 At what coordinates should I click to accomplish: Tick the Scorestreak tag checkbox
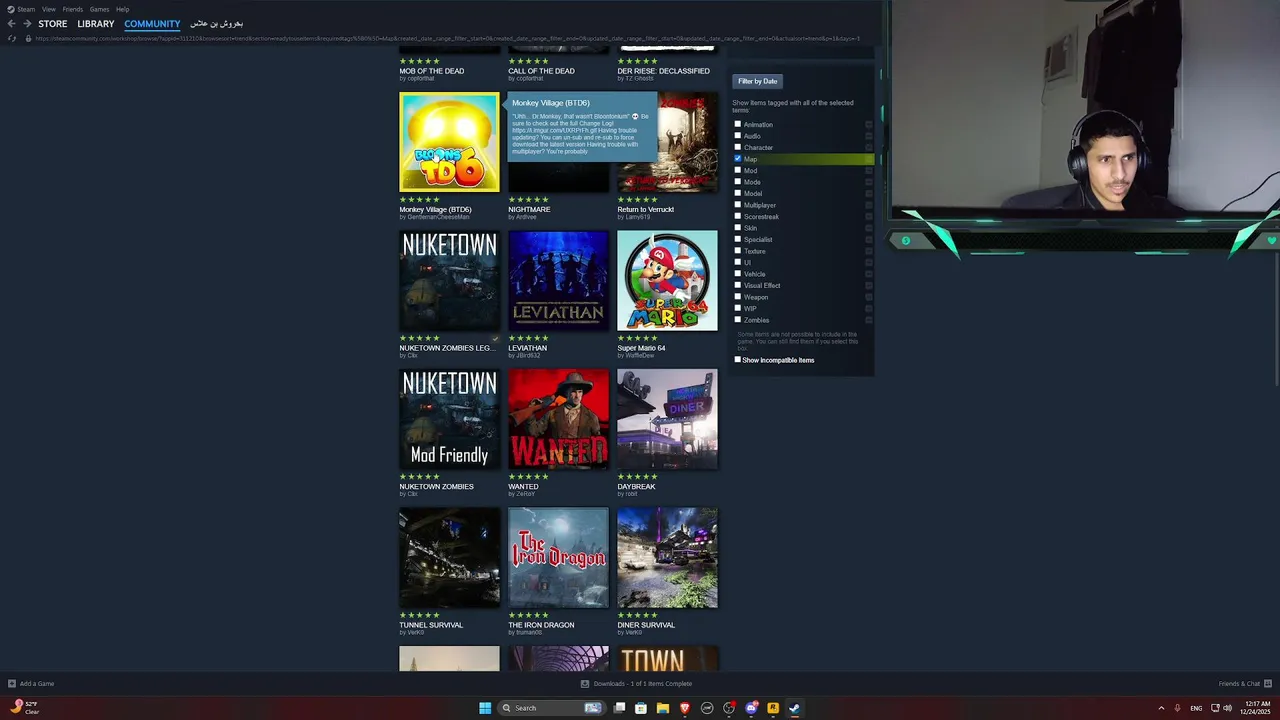coord(738,217)
